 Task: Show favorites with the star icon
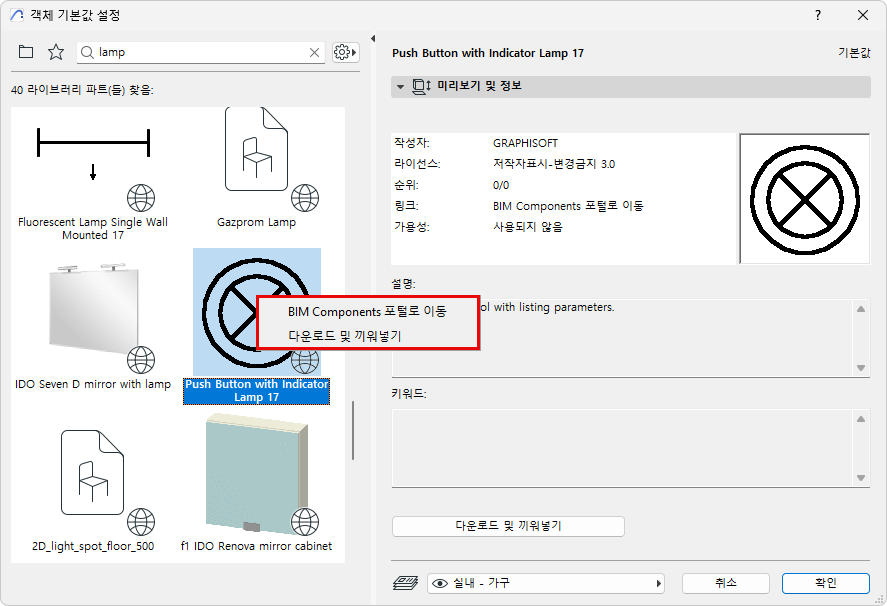coord(56,52)
